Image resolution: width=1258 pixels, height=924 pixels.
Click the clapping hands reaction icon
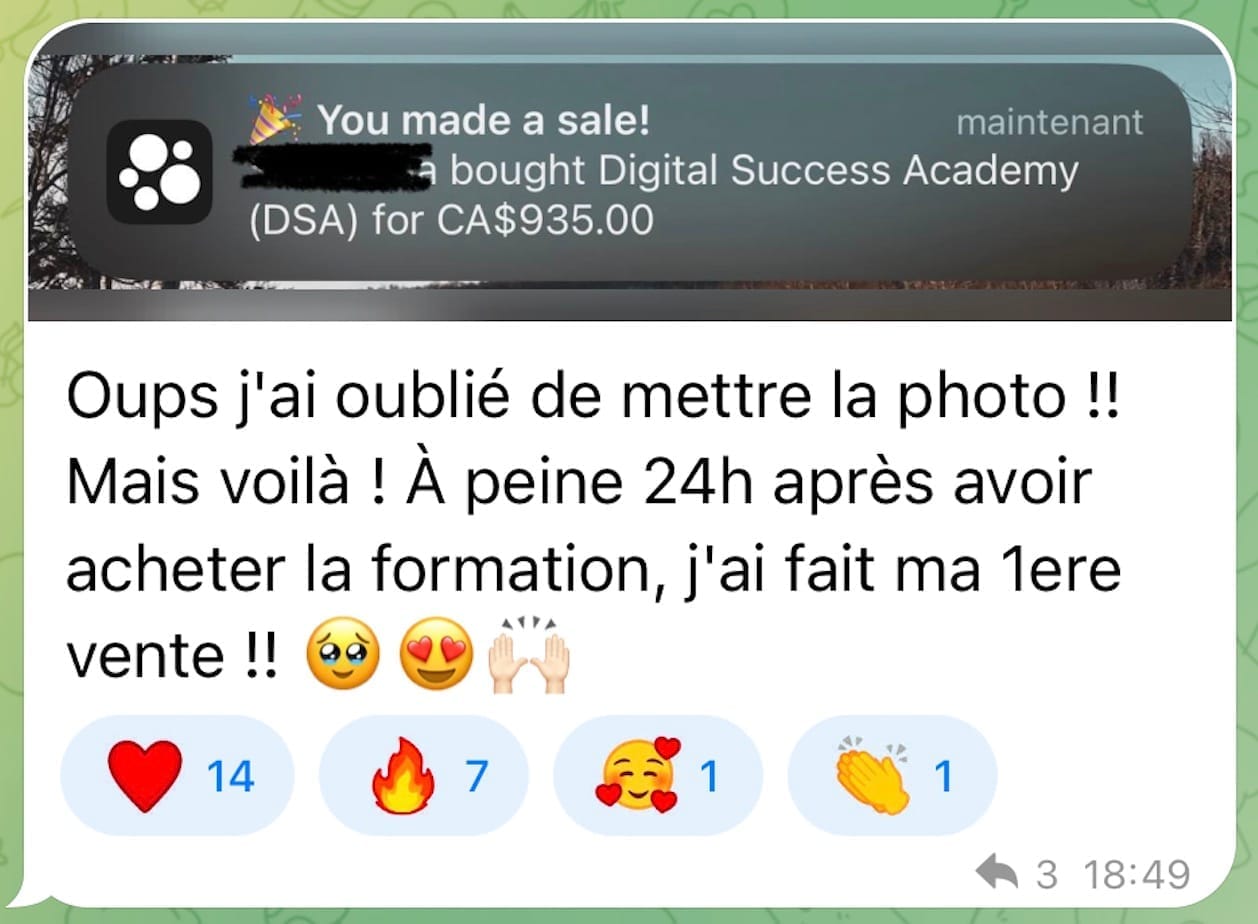click(873, 776)
